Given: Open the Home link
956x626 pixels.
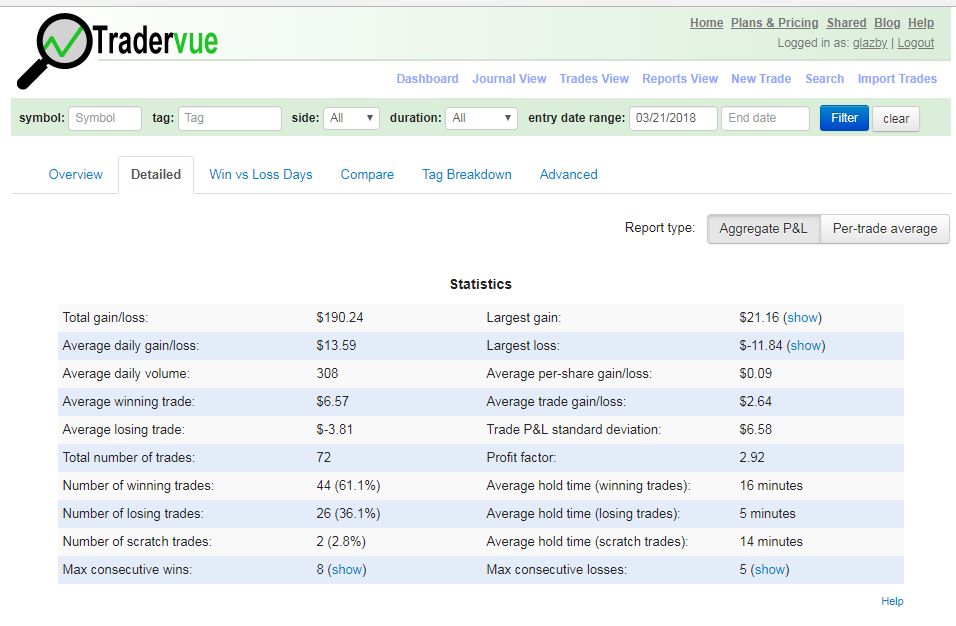Looking at the screenshot, I should (x=706, y=23).
